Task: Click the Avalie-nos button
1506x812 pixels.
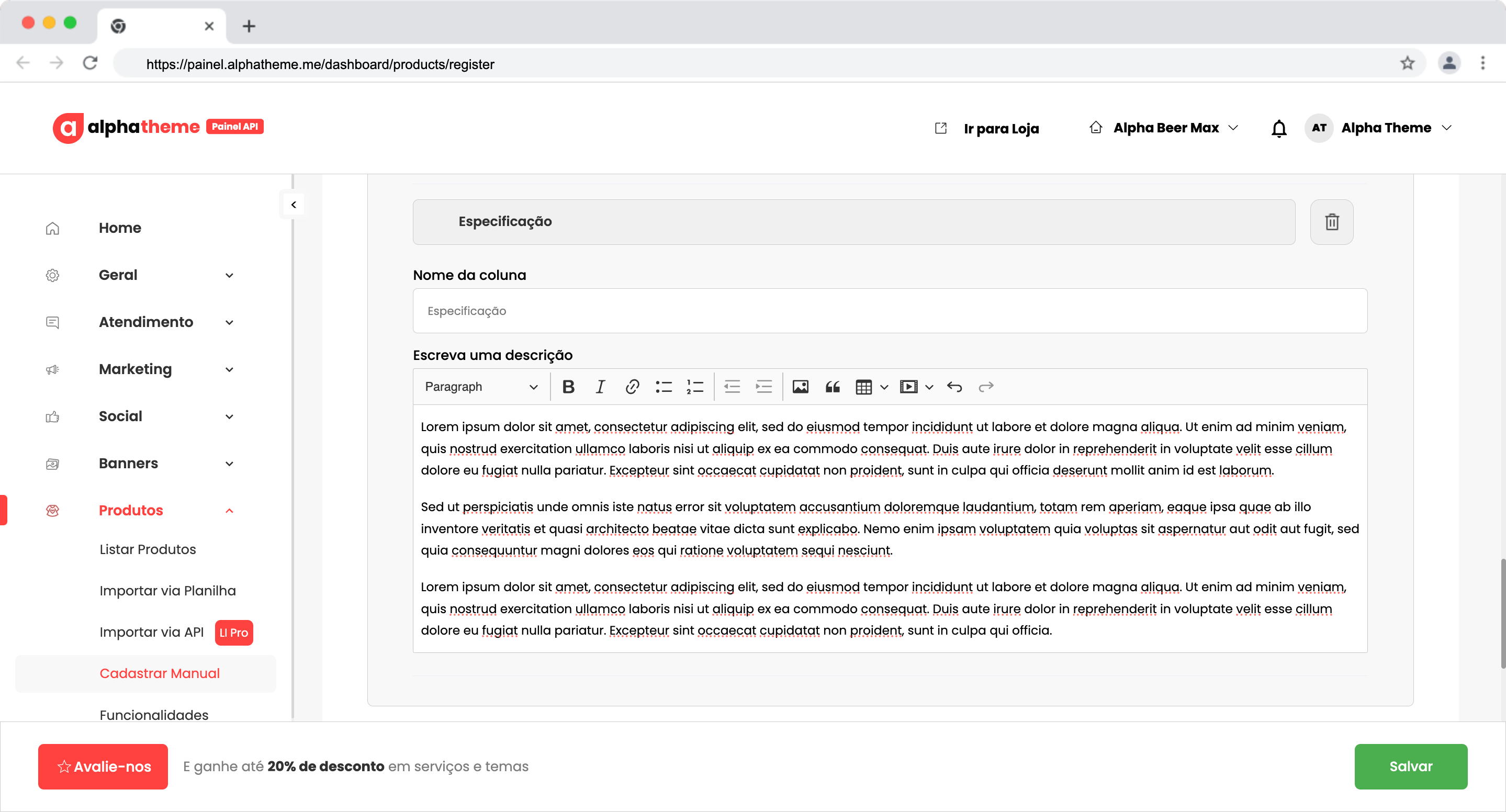Action: pyautogui.click(x=103, y=766)
